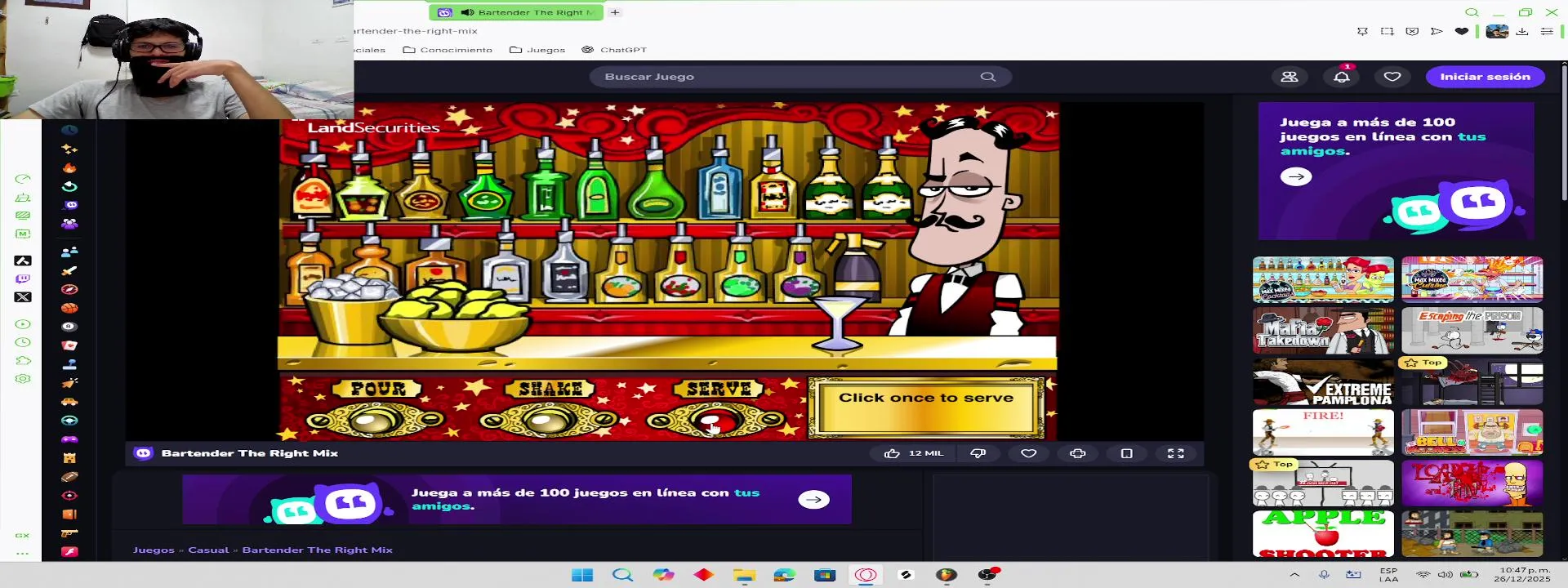Open Opera easy setup sliders icon
Image resolution: width=1568 pixels, height=588 pixels.
pyautogui.click(x=1547, y=31)
